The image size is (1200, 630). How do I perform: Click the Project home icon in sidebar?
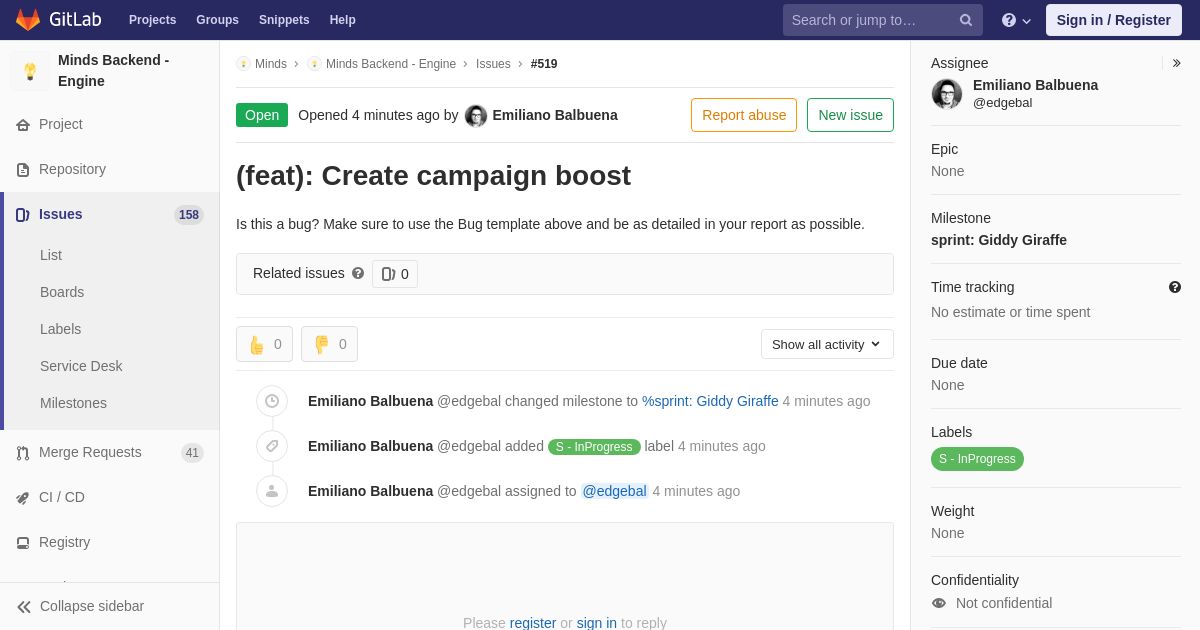tap(23, 125)
